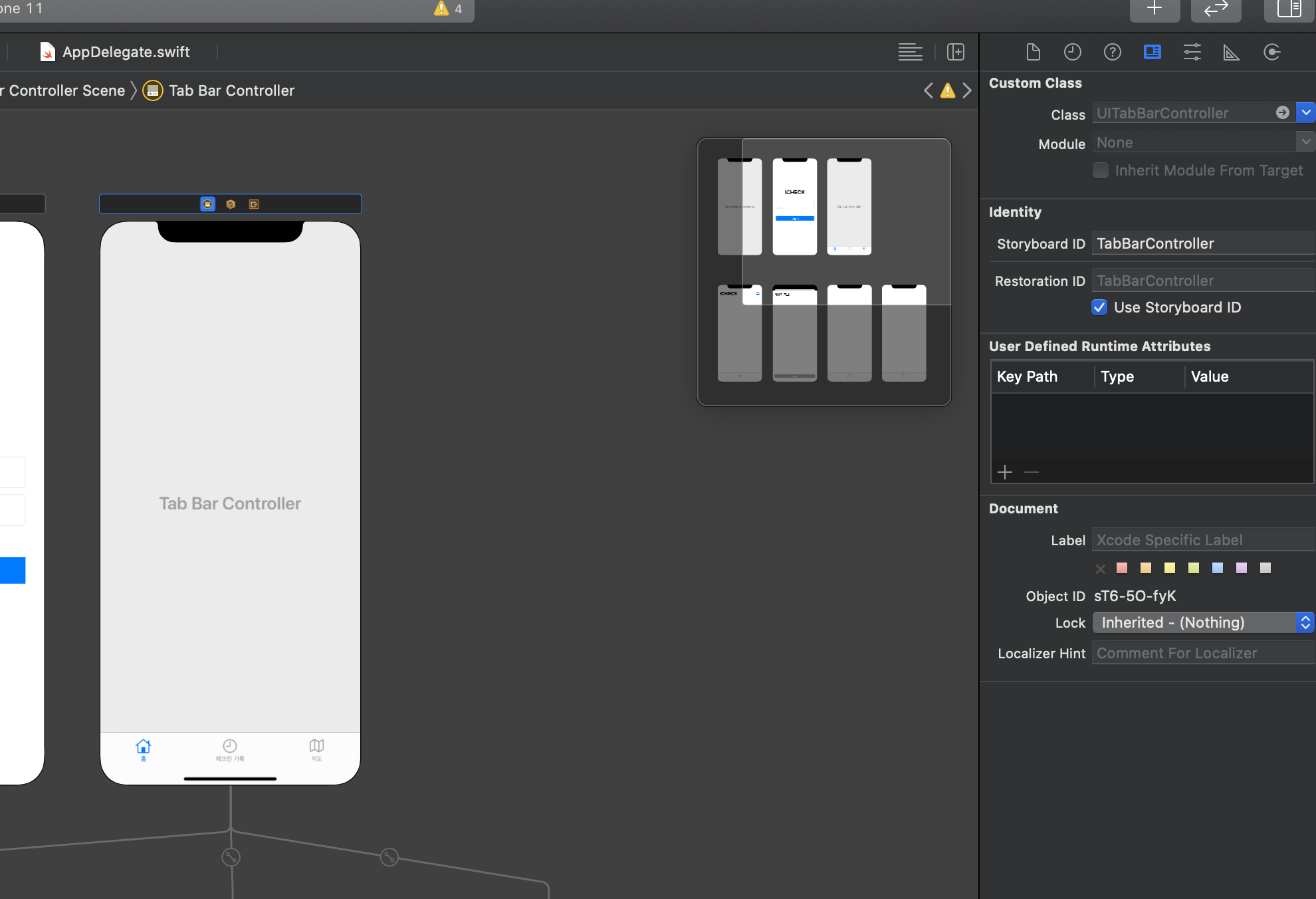Add a user defined runtime attribute
Screen dimensions: 1316x899
1005,472
